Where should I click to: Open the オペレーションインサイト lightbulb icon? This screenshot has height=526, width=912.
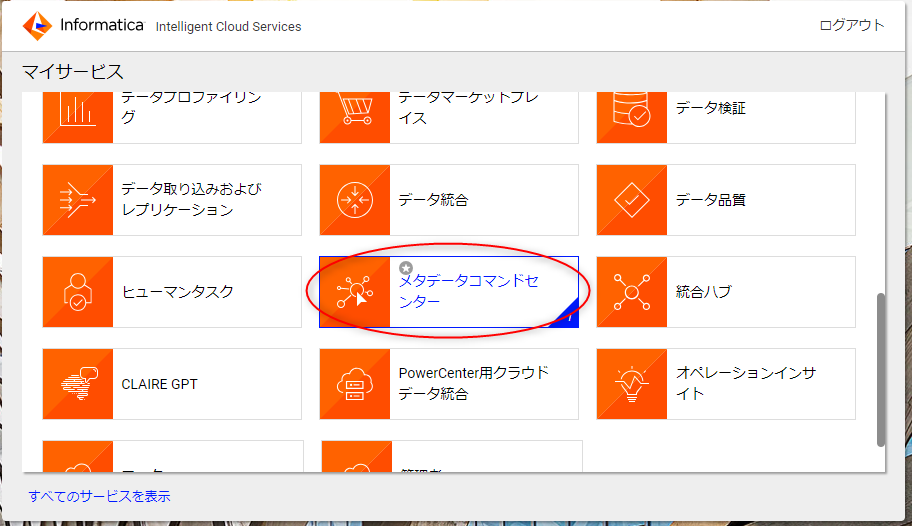click(632, 384)
